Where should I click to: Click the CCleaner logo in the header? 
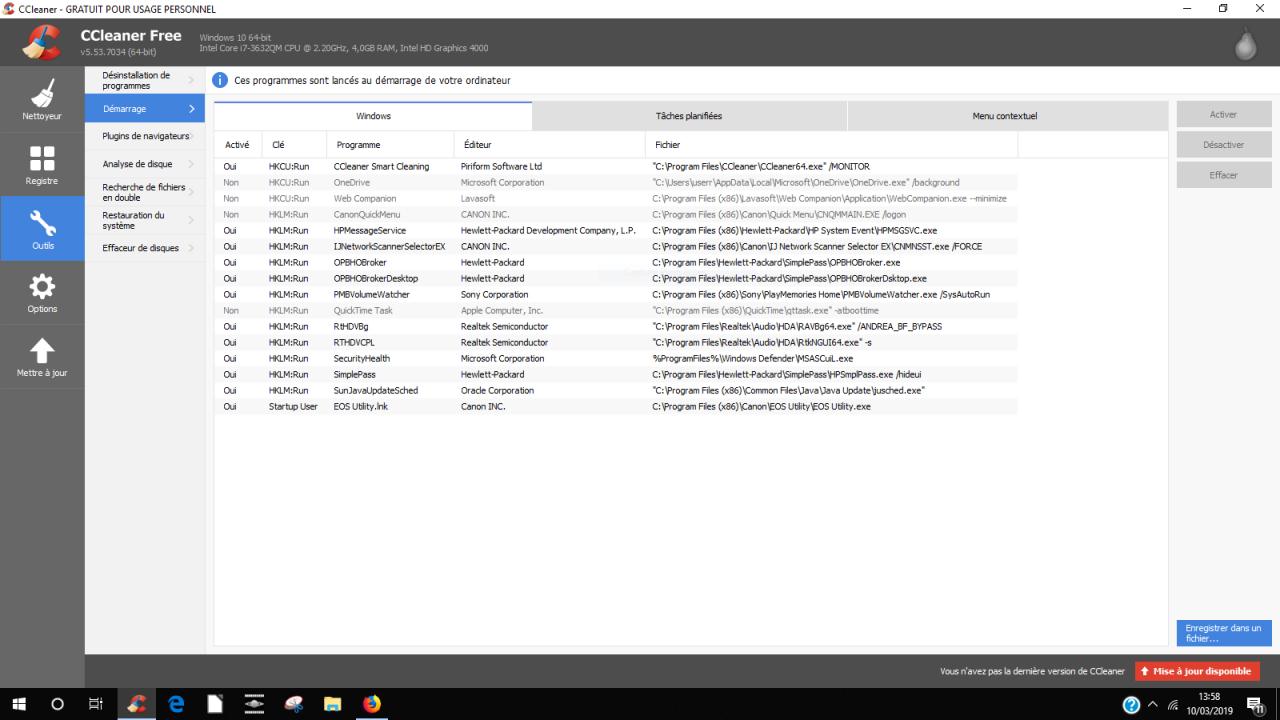tap(42, 42)
